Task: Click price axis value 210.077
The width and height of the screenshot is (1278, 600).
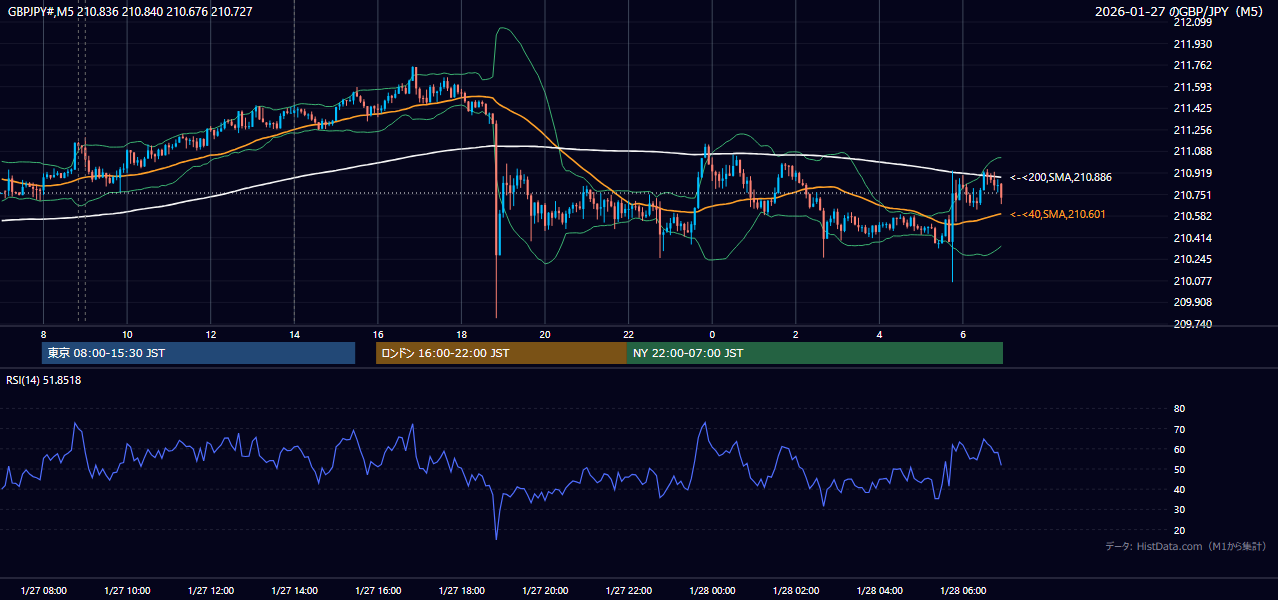Action: [x=1192, y=281]
